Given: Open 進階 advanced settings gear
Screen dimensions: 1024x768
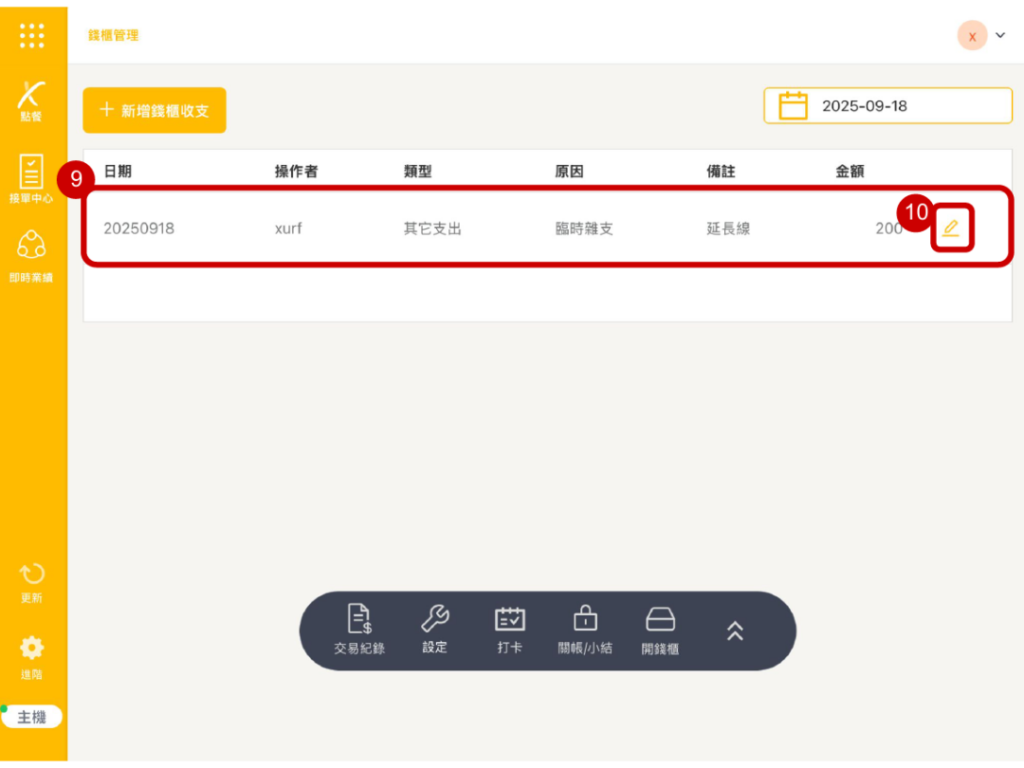Looking at the screenshot, I should 32,656.
